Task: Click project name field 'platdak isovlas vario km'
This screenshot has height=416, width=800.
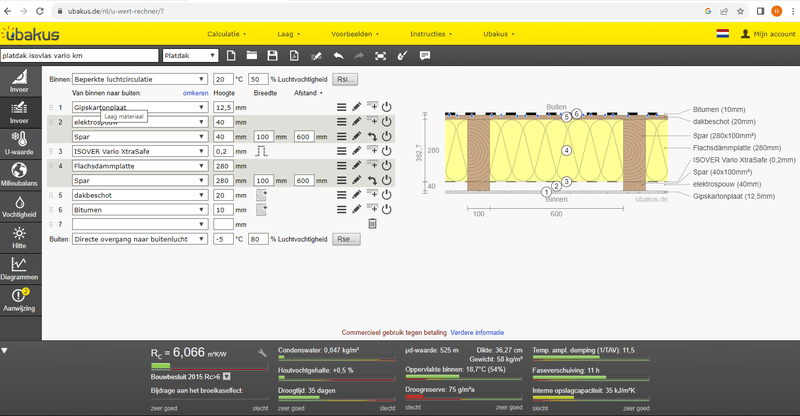Action: pyautogui.click(x=80, y=56)
